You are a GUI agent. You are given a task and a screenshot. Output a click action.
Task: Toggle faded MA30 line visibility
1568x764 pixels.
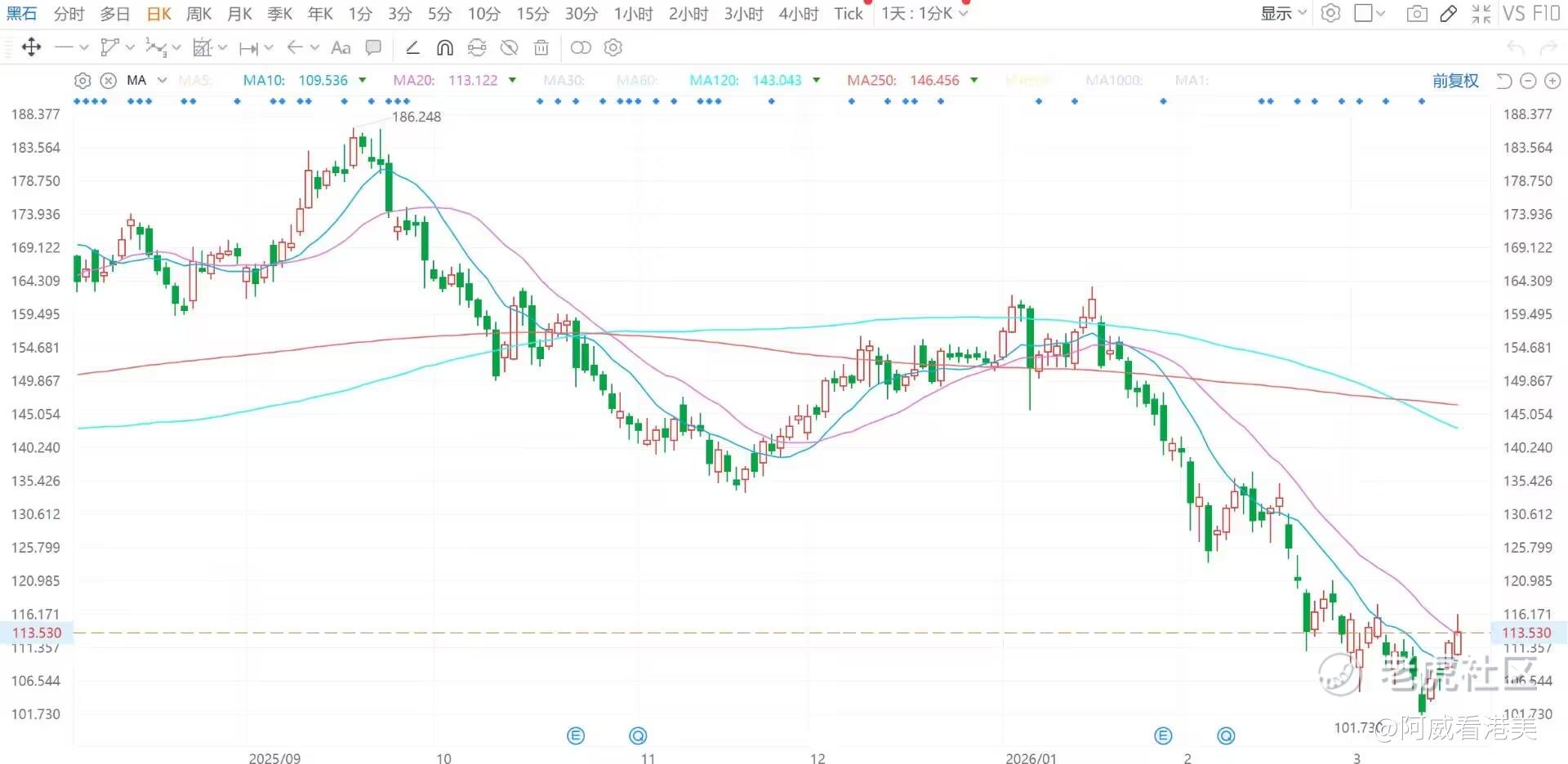tap(563, 81)
